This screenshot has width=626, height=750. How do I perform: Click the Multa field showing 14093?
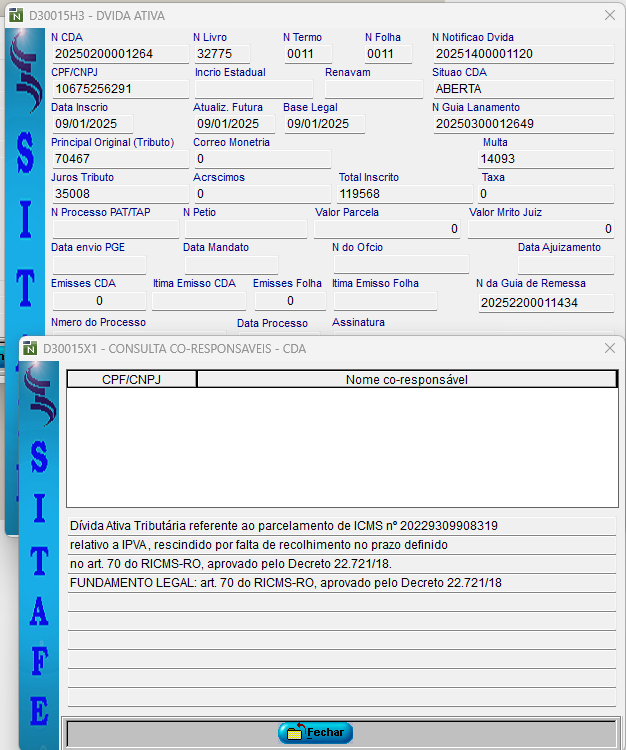[x=545, y=159]
